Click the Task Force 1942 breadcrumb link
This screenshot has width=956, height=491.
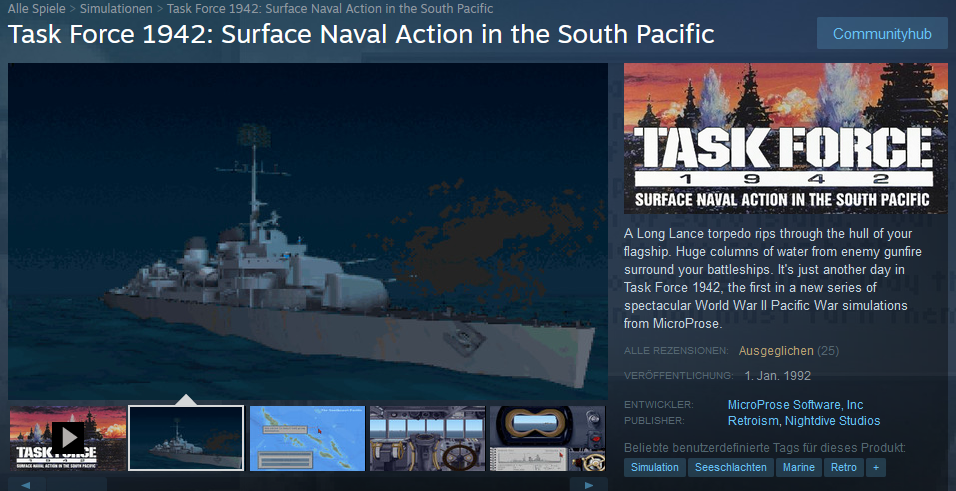(x=330, y=9)
